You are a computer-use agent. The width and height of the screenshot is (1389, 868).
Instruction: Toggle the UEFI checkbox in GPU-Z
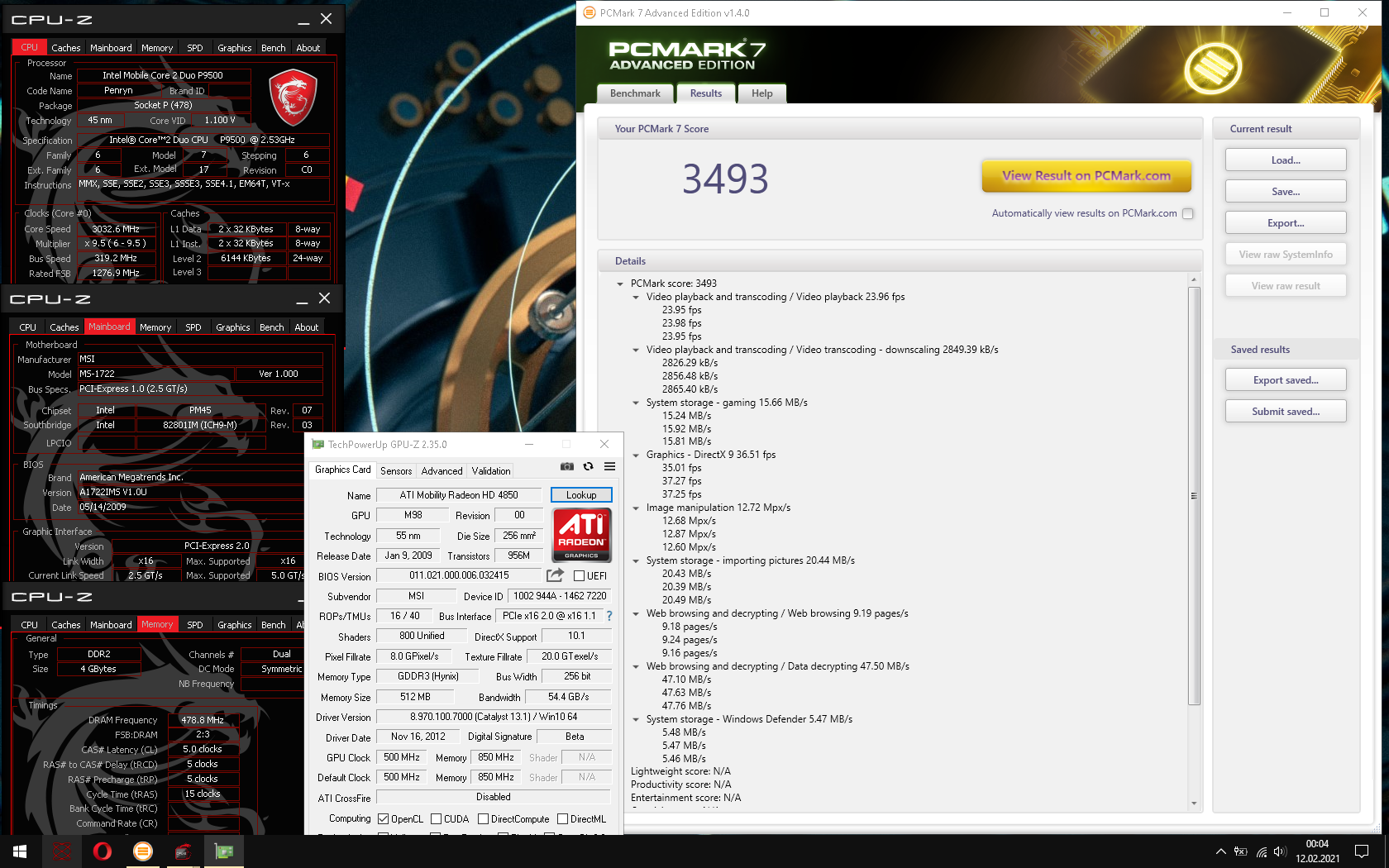click(579, 576)
